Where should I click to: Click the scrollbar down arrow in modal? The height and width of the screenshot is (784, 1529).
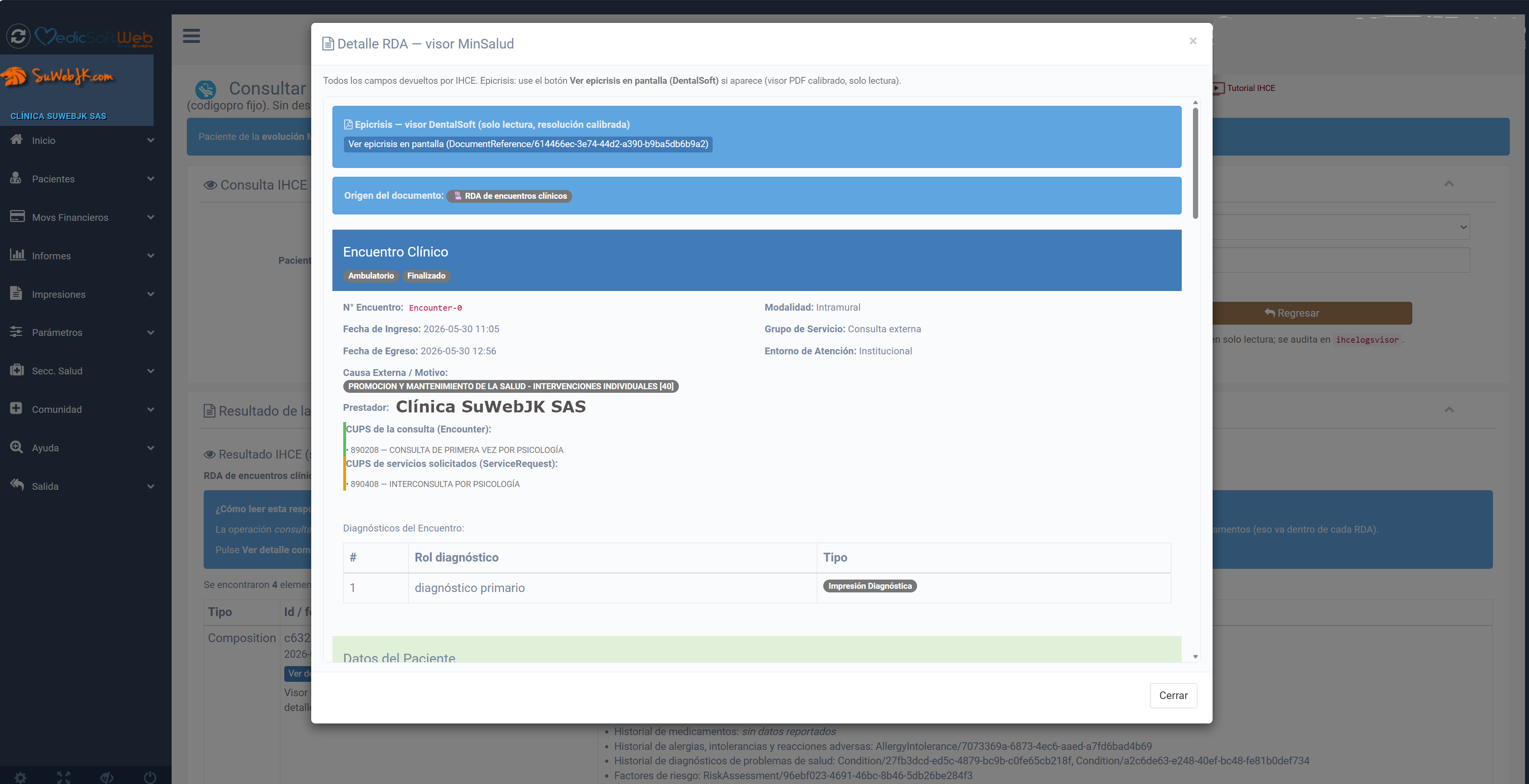(x=1195, y=657)
